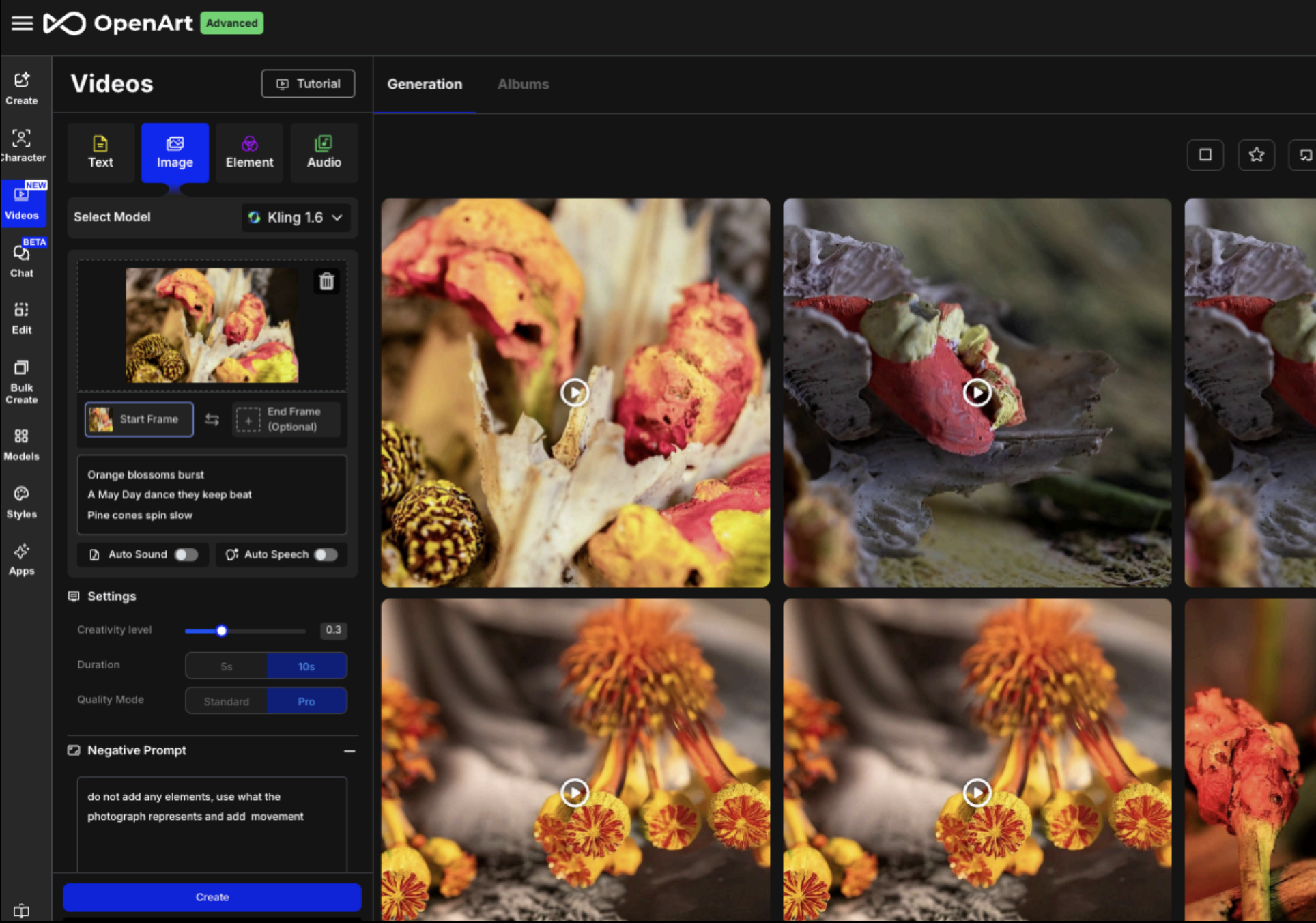1316x923 pixels.
Task: Play the red mushroom video thumbnail
Action: [x=977, y=393]
